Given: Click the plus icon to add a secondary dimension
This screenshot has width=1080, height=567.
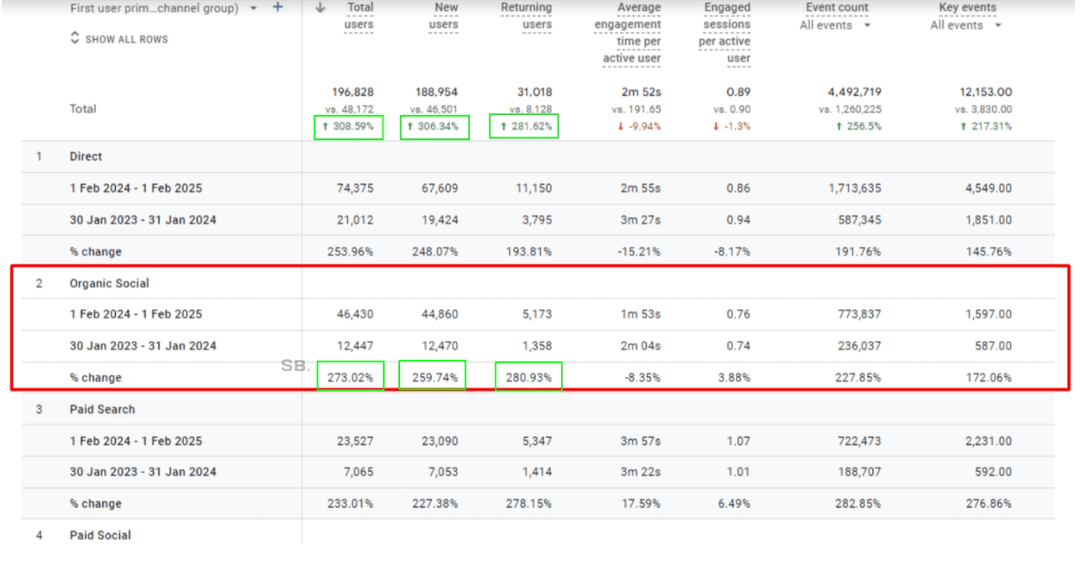Looking at the screenshot, I should [278, 8].
